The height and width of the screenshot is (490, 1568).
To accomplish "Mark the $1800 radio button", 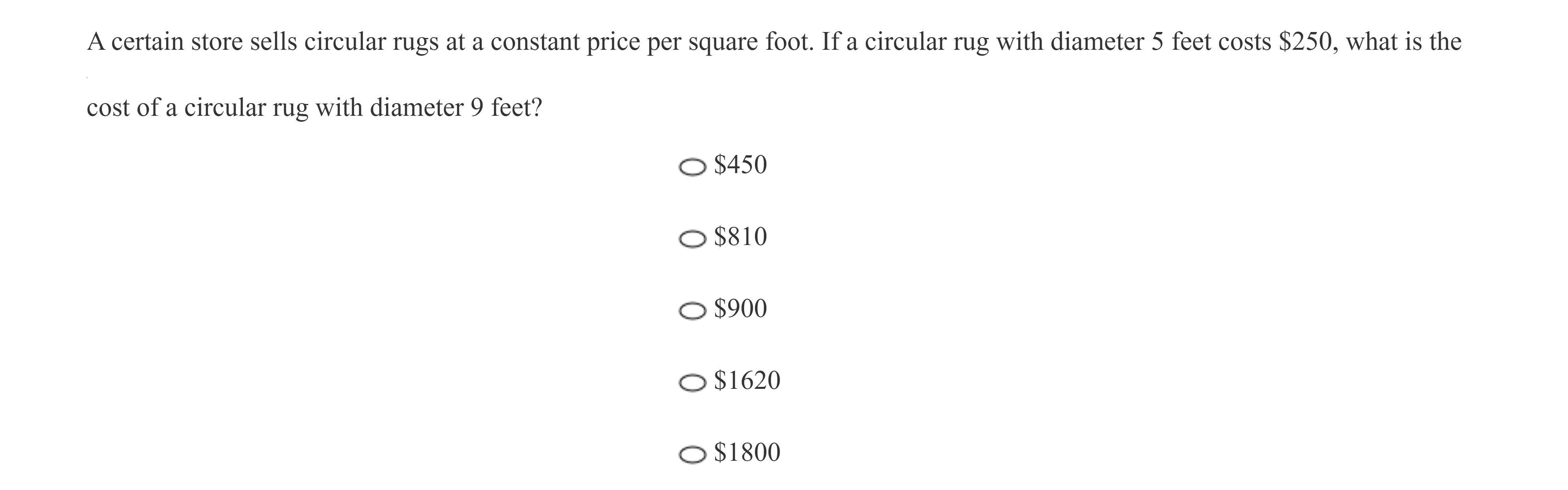I will point(692,455).
